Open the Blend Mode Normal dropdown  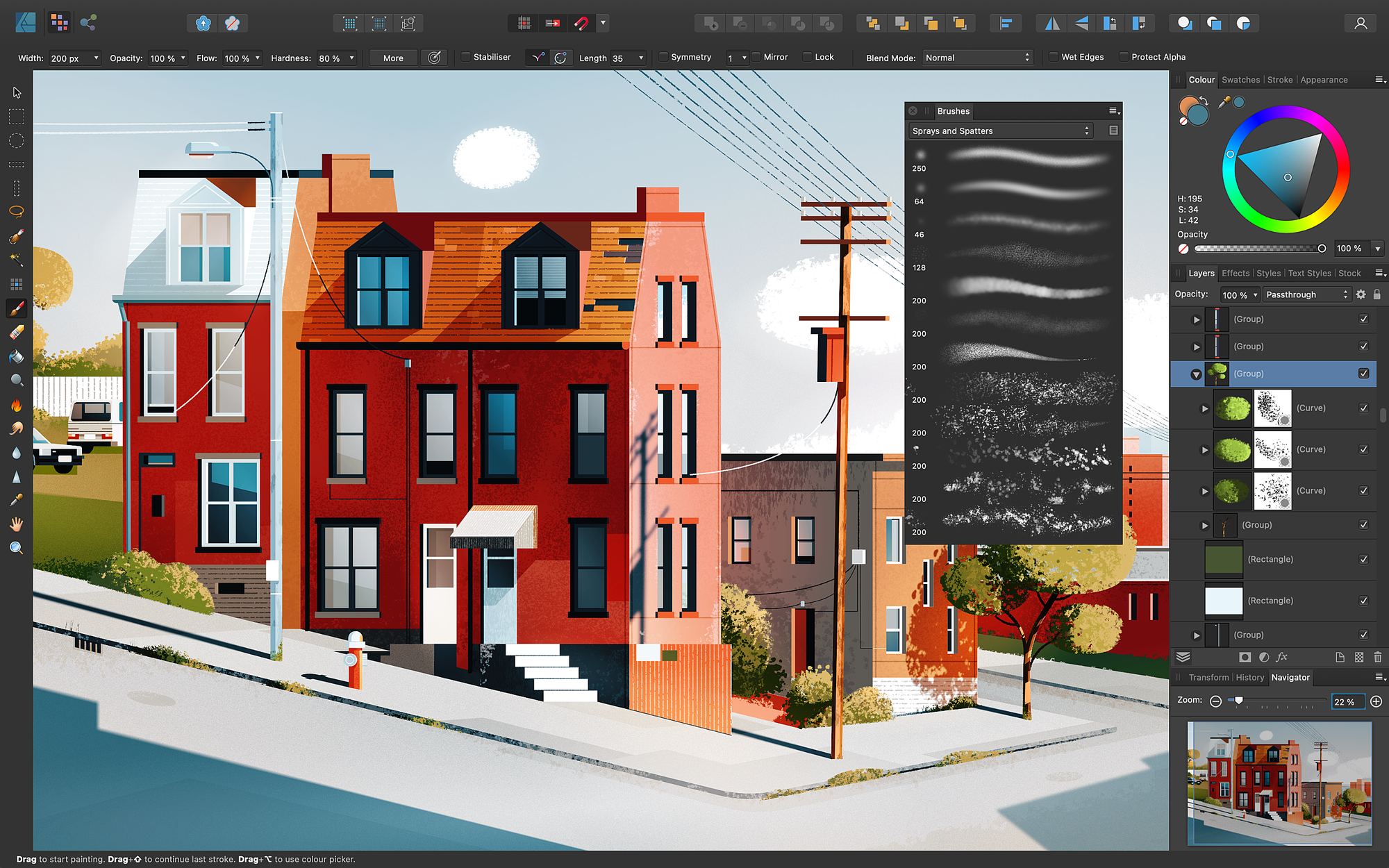pos(977,58)
